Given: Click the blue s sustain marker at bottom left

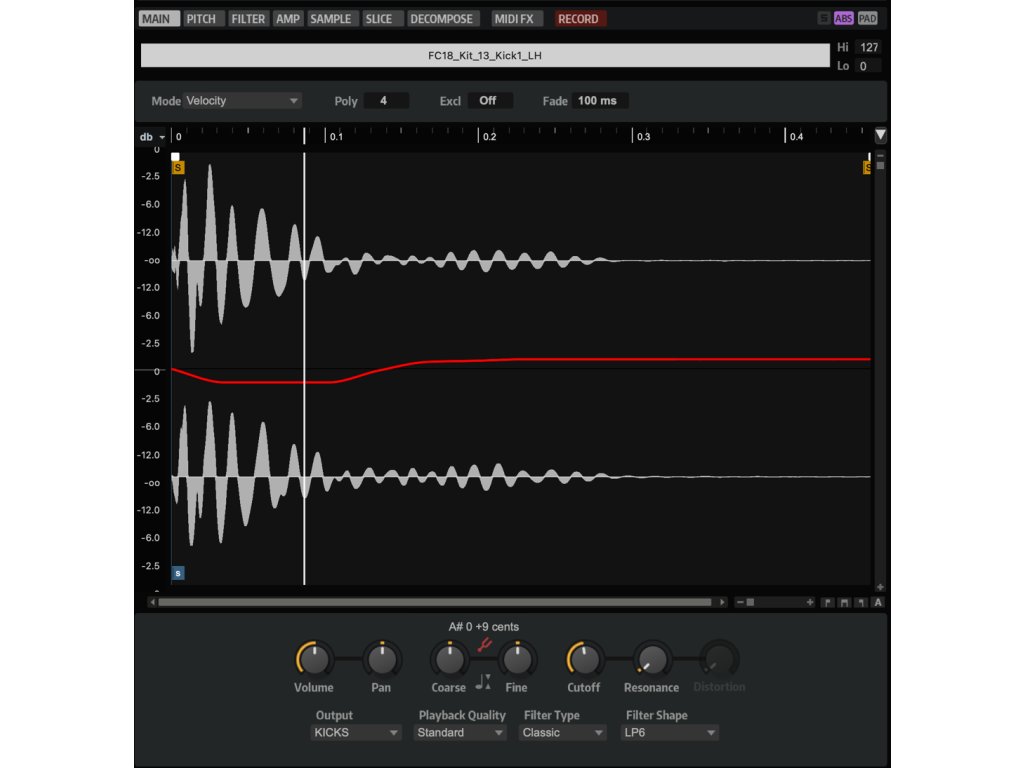Looking at the screenshot, I should click(x=178, y=573).
